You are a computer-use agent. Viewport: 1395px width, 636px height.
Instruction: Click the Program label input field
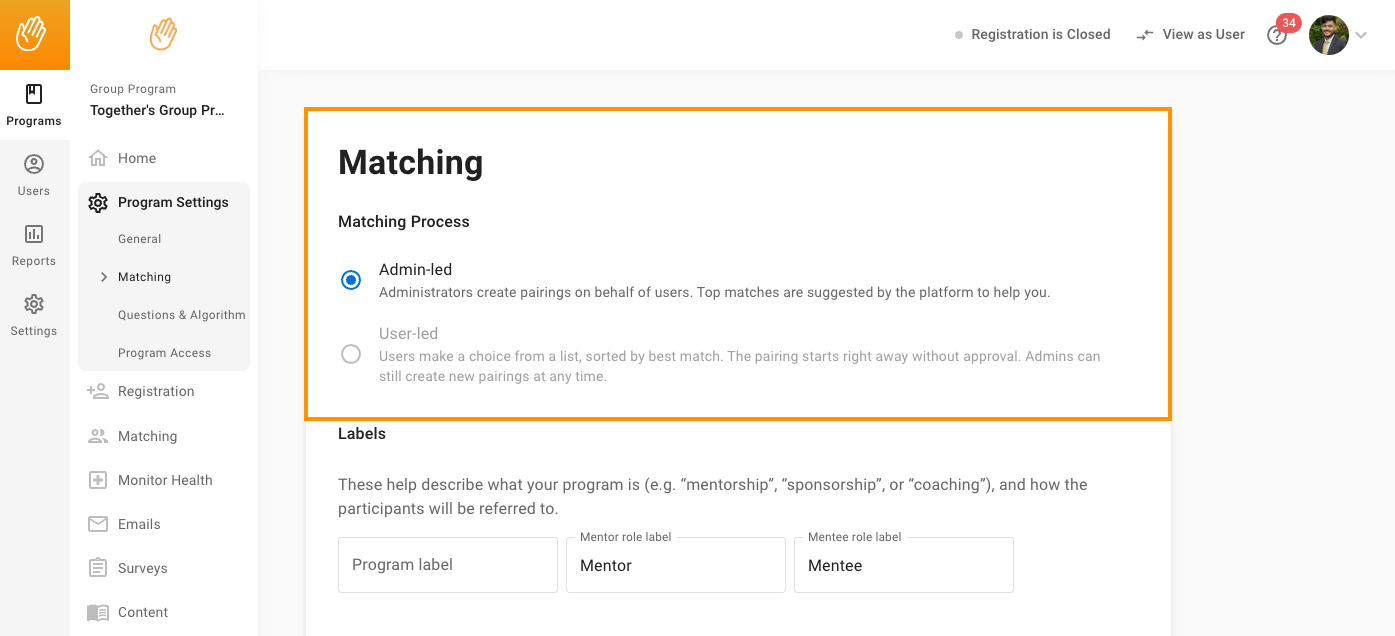pos(448,565)
